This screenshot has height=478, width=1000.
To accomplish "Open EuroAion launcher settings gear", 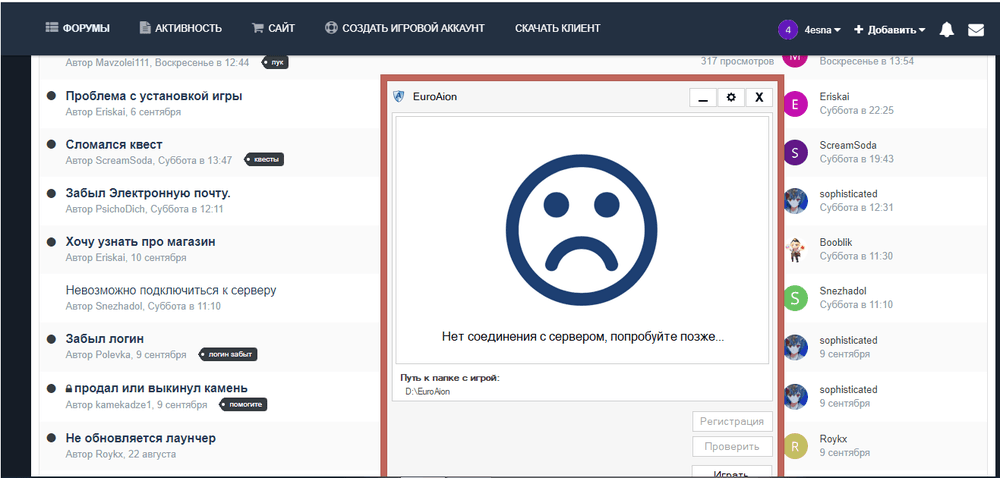I will [731, 97].
